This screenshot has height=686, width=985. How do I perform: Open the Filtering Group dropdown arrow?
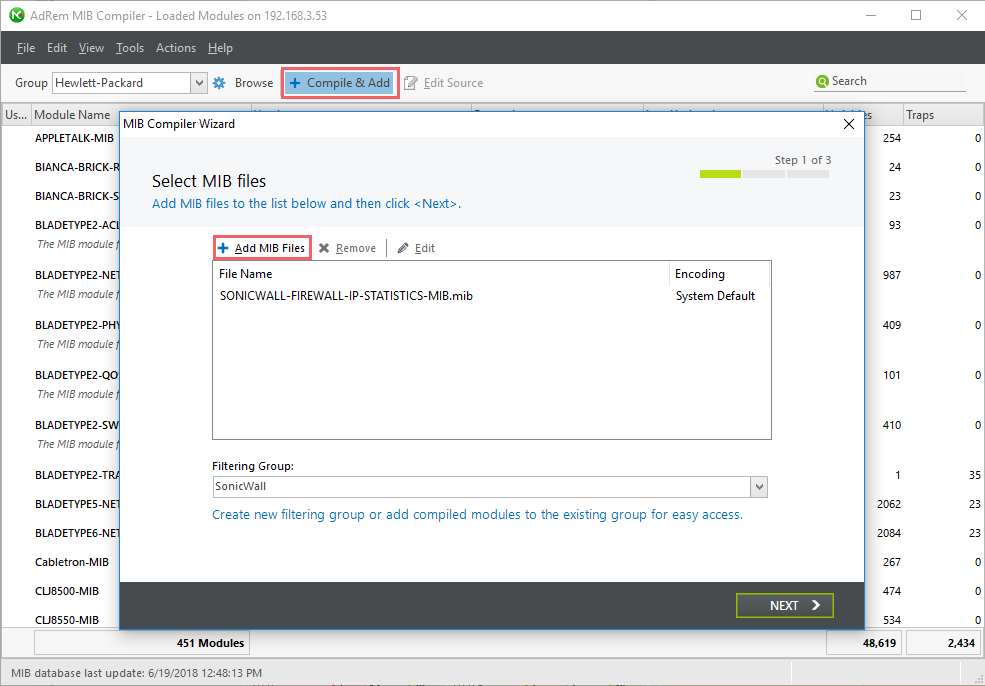[x=759, y=487]
